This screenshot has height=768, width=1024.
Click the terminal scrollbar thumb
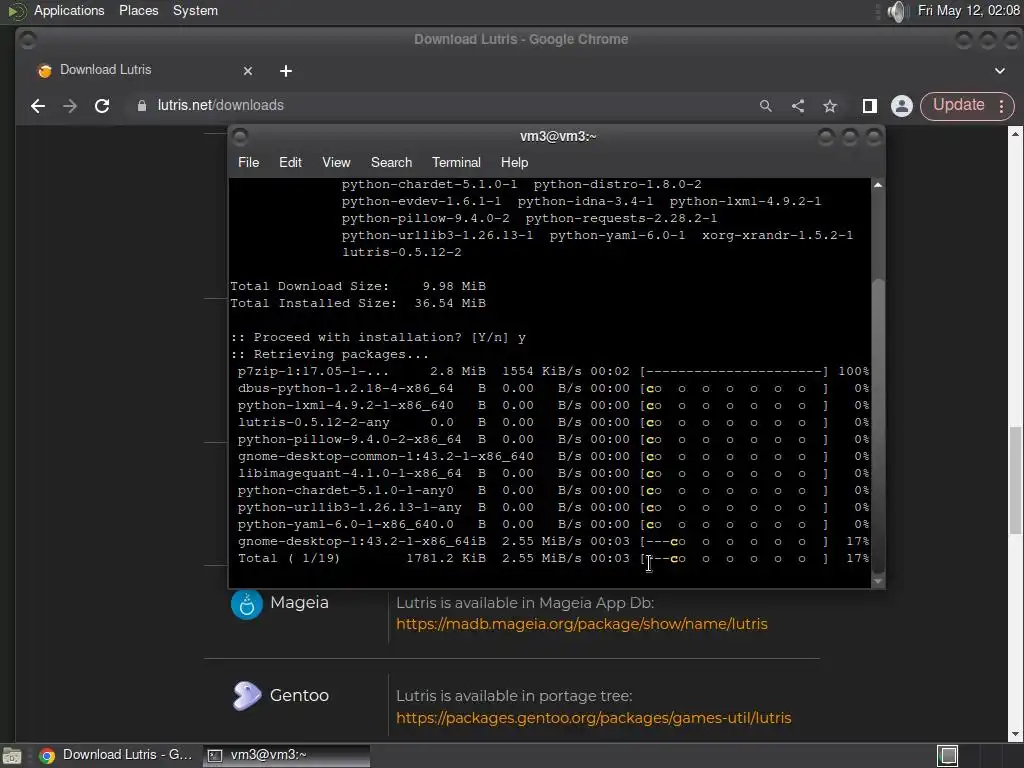[x=878, y=424]
